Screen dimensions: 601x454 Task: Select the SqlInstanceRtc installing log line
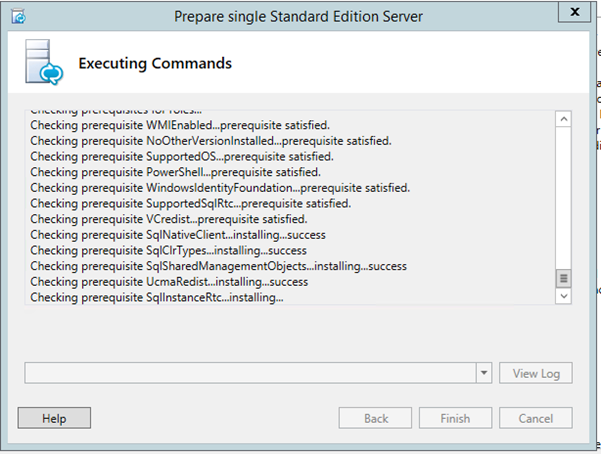click(157, 298)
